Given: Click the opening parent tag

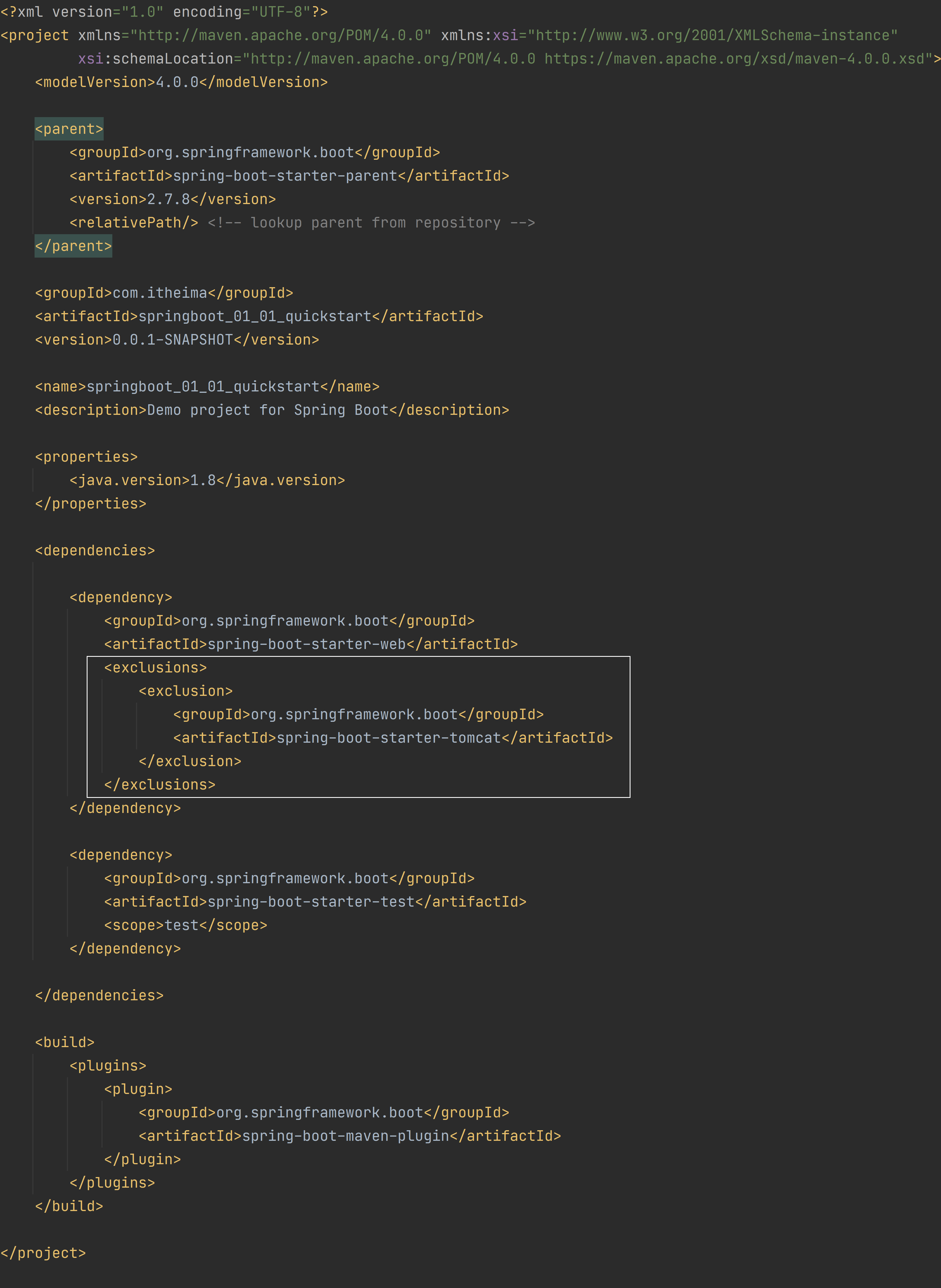Looking at the screenshot, I should pyautogui.click(x=69, y=129).
